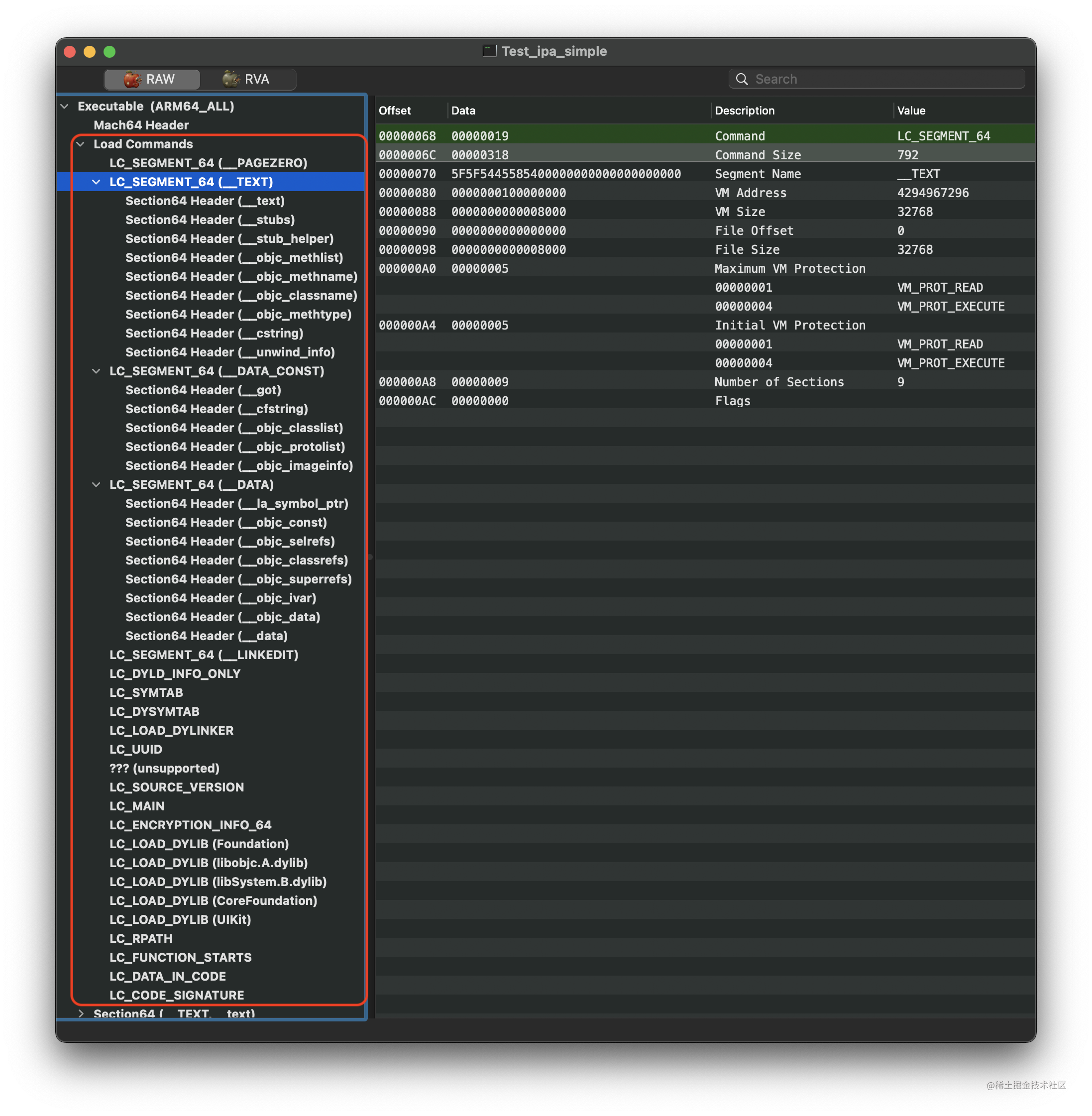Open LC_LOAD_DYLIB (UIKit) entry
Screen dimensions: 1092x1116
click(x=180, y=919)
